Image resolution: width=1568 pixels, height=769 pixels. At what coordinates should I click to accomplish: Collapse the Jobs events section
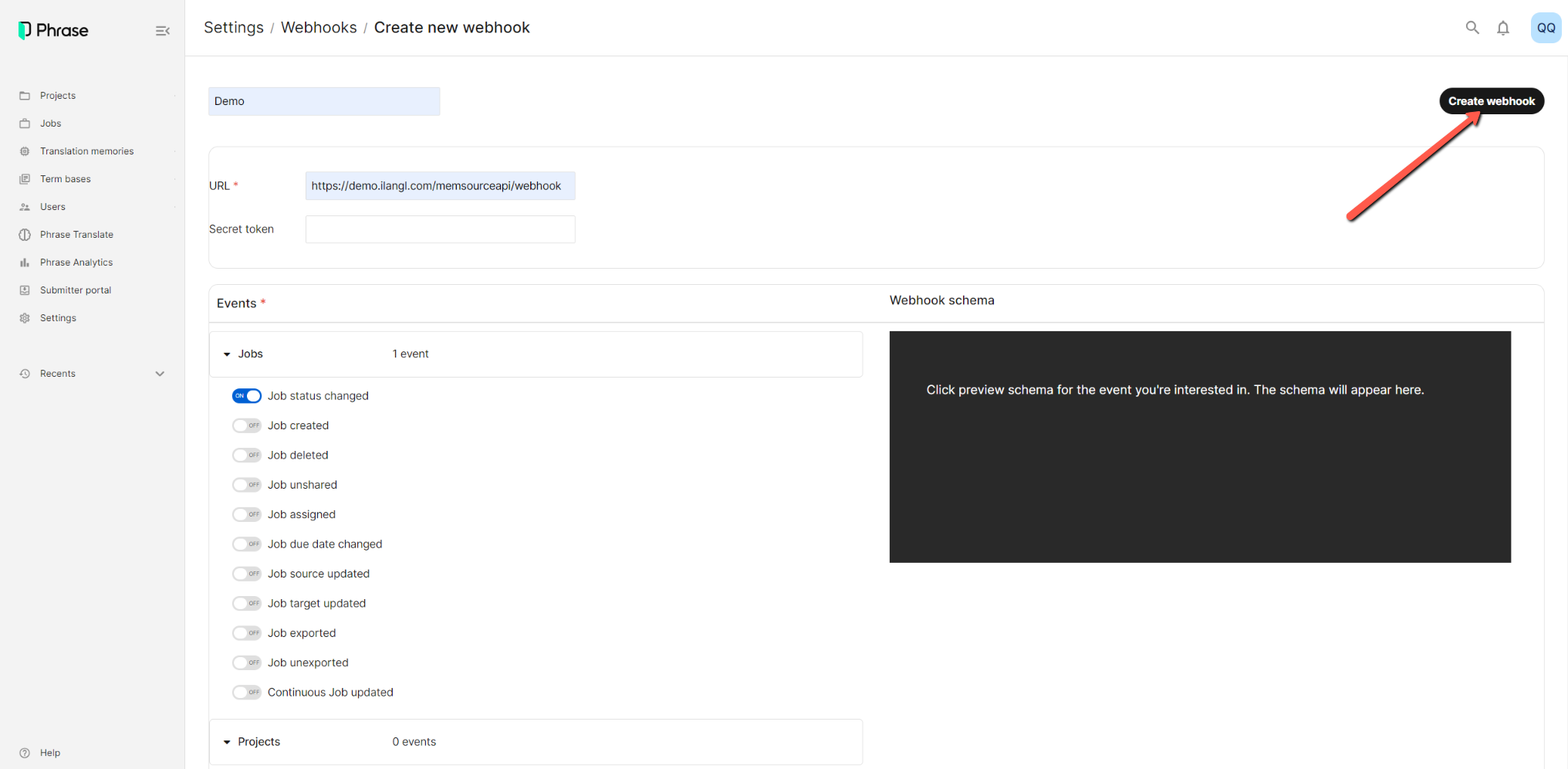coord(227,354)
